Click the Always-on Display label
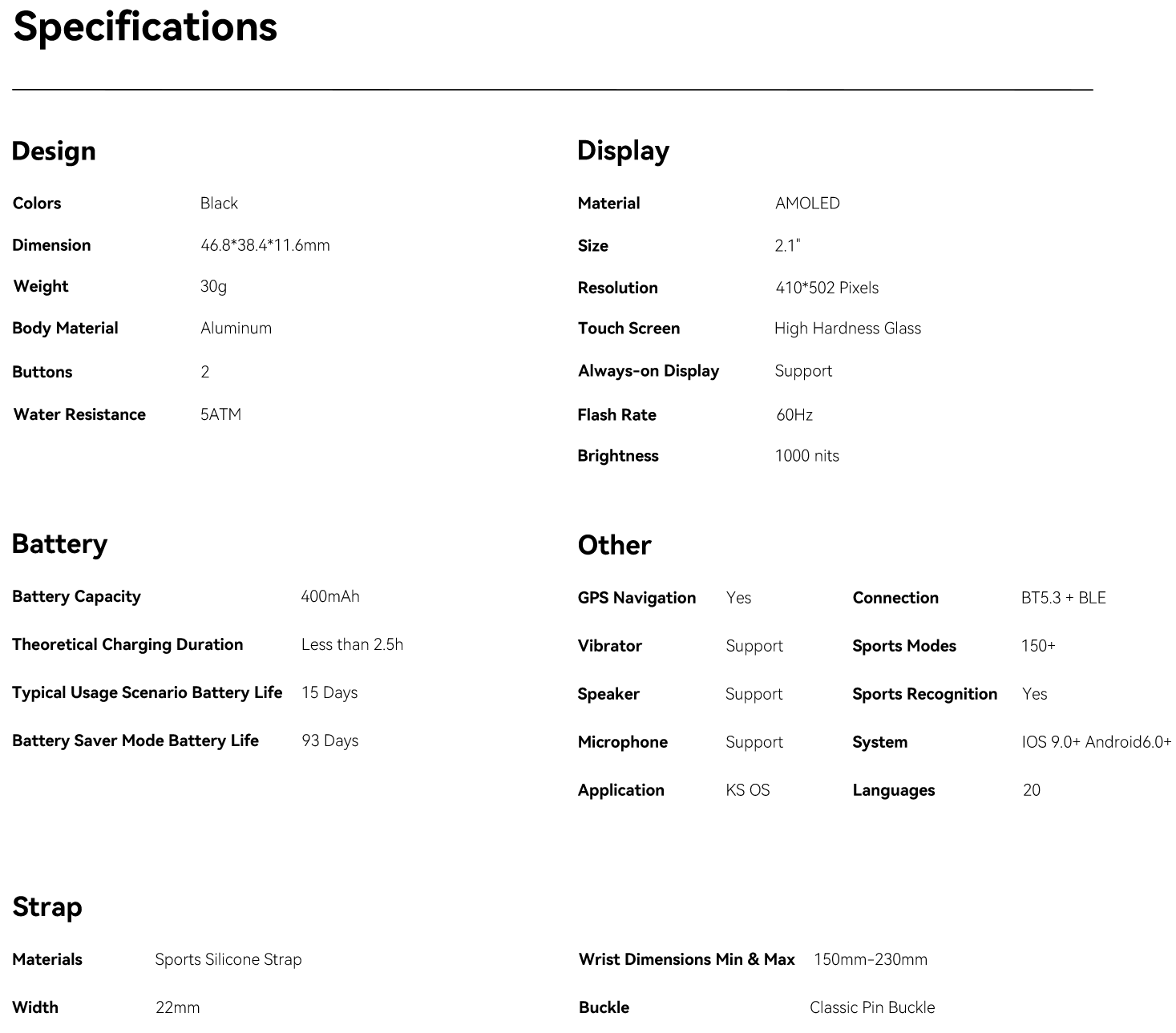This screenshot has height=1033, width=1176. (x=648, y=371)
